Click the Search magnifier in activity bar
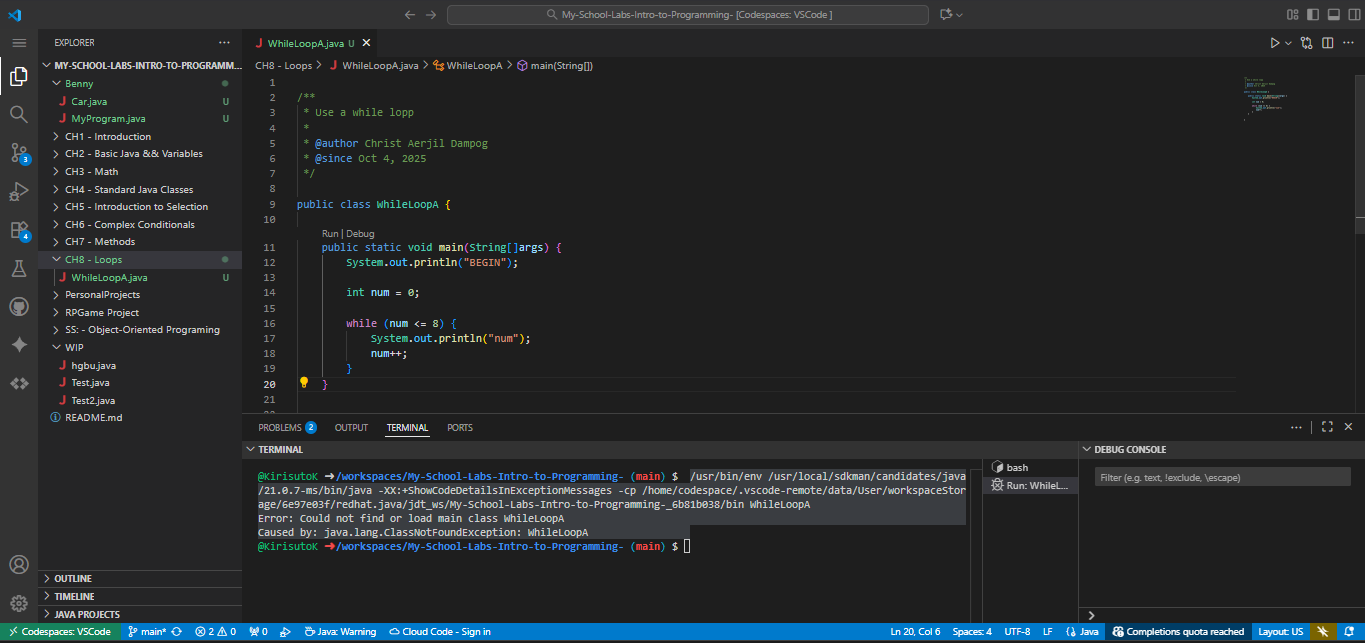The image size is (1365, 643). tap(18, 114)
